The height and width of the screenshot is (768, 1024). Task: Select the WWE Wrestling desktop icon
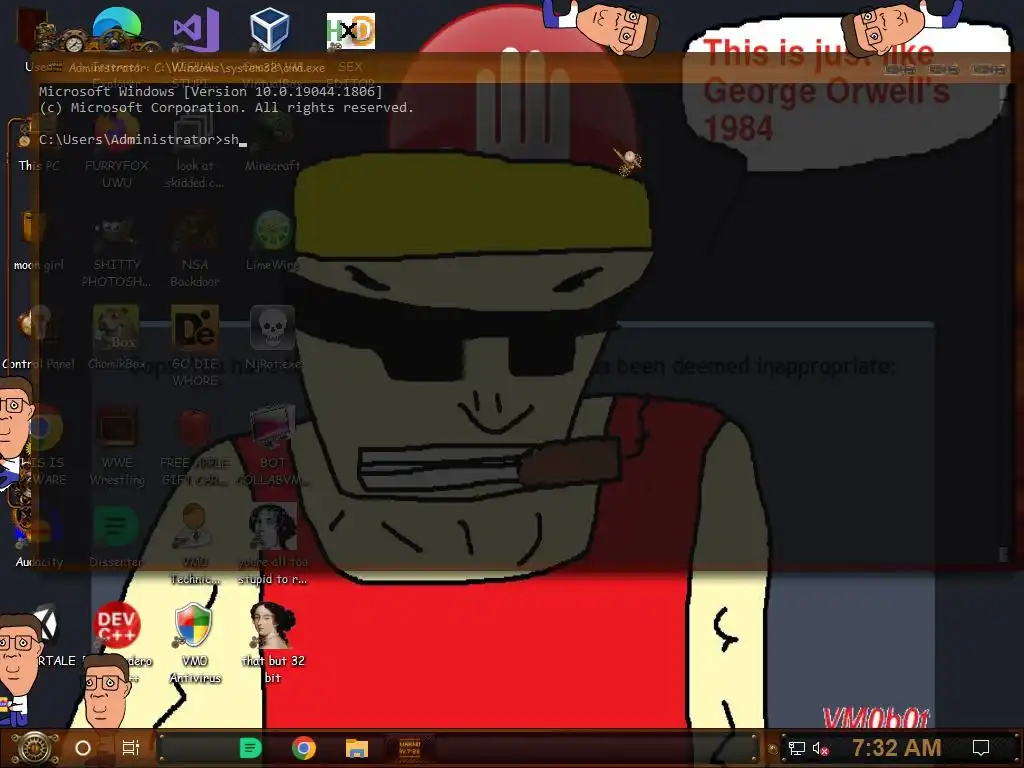coord(117,447)
